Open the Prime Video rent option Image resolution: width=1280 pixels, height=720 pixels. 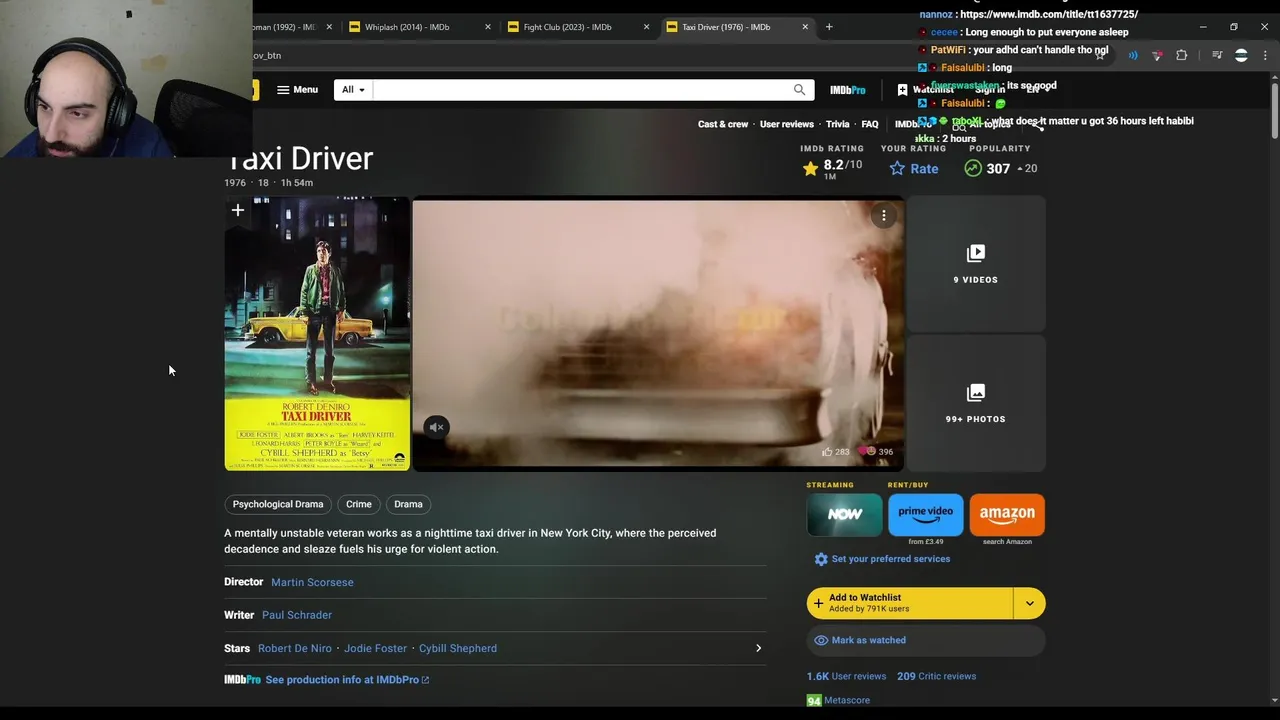pyautogui.click(x=926, y=515)
